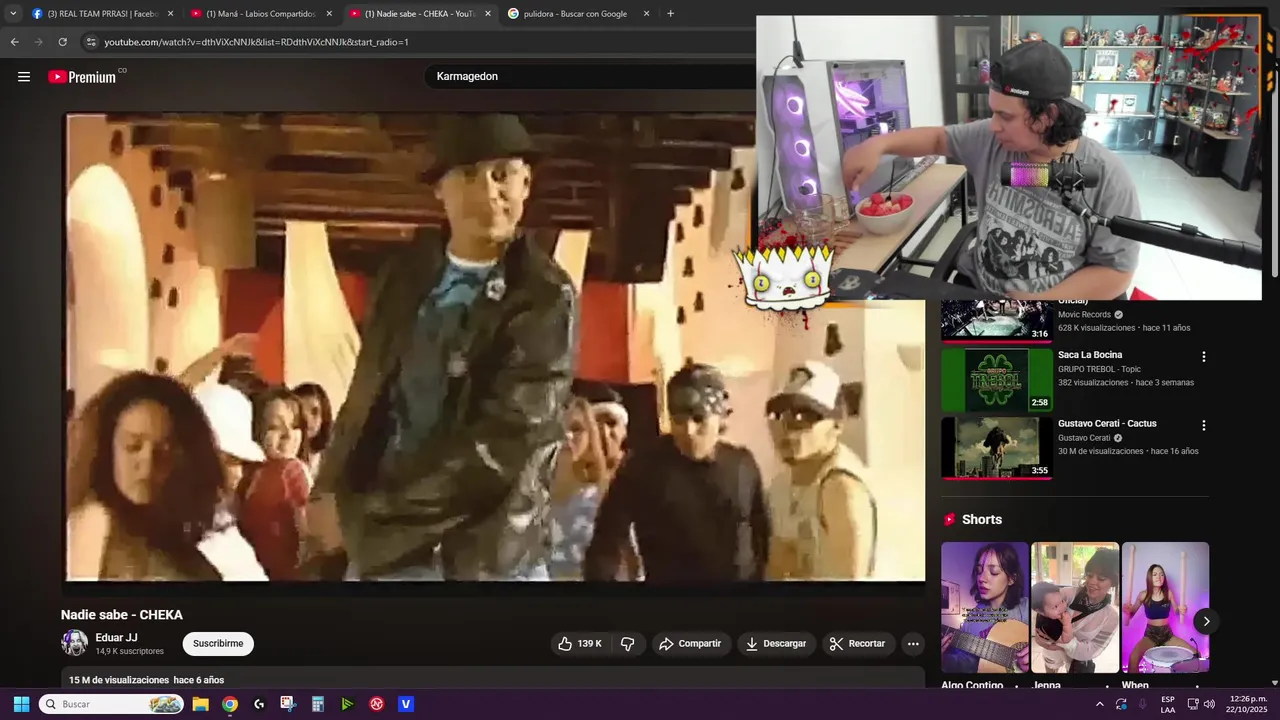The height and width of the screenshot is (720, 1280).
Task: View site information icon in address bar
Action: (91, 42)
